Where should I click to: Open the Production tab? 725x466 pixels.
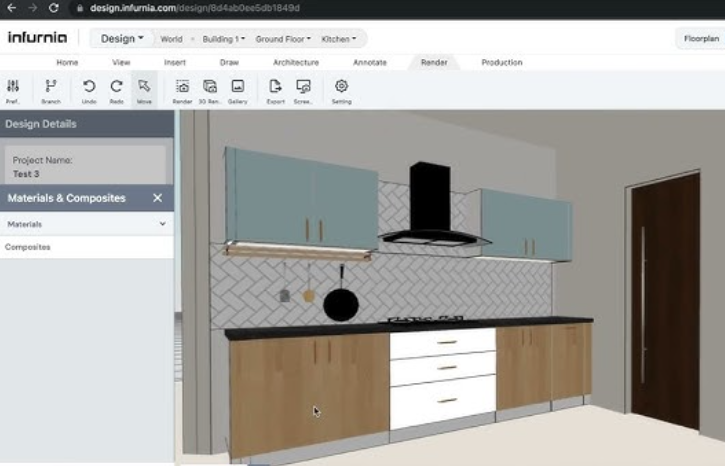coord(502,62)
